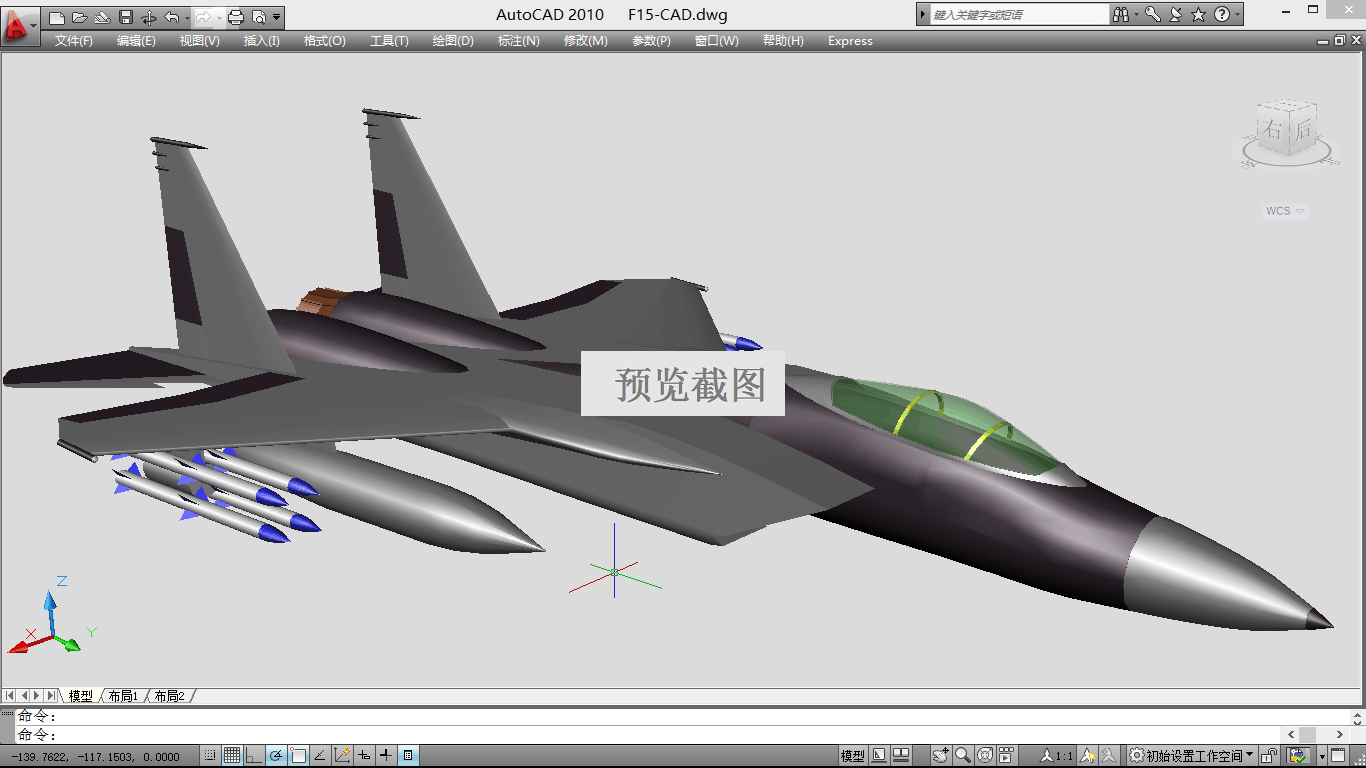Toggle Lineweight display in status bar

tap(386, 756)
